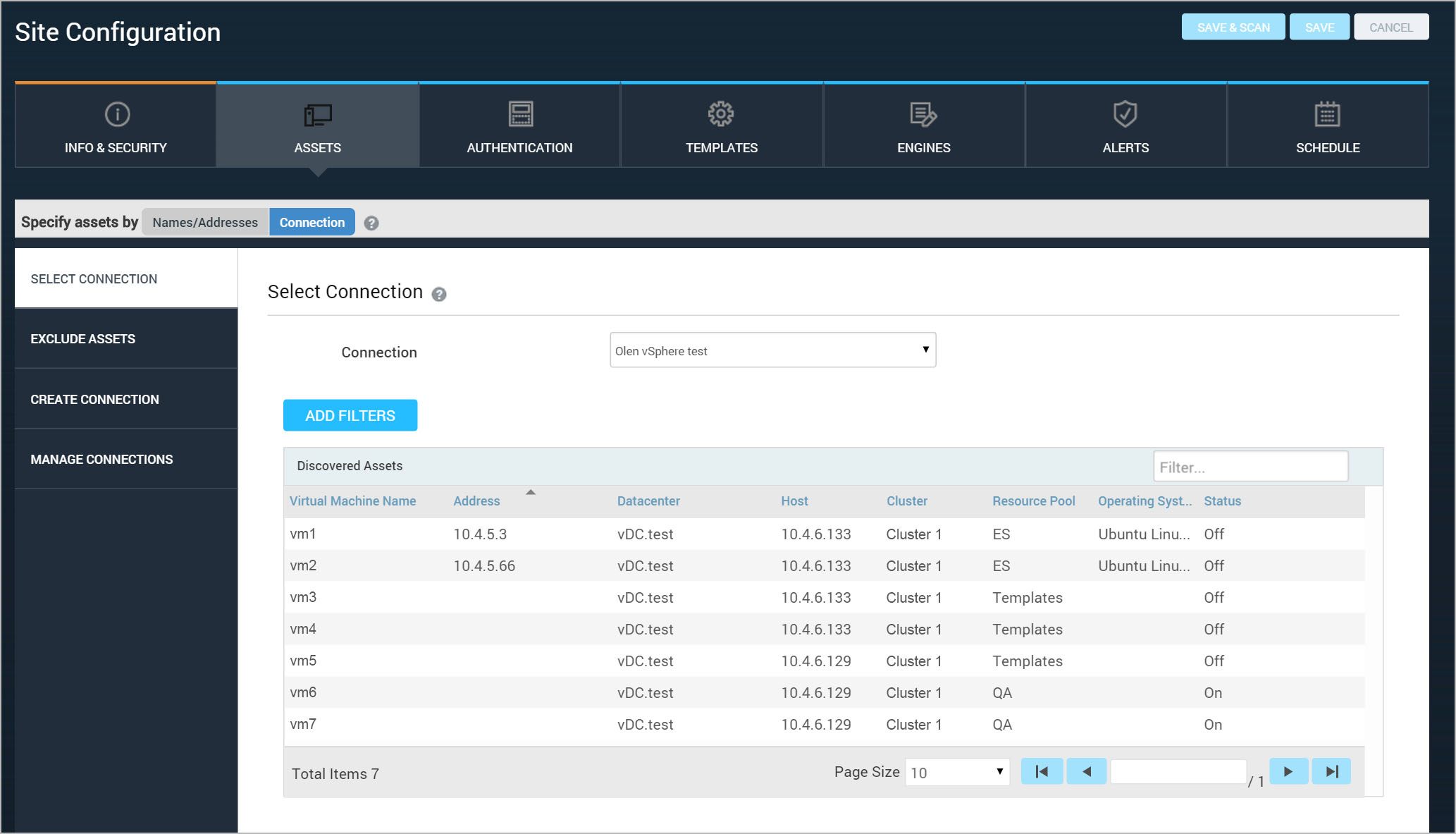Click the Authentication tab icon
The image size is (1456, 834).
(520, 114)
